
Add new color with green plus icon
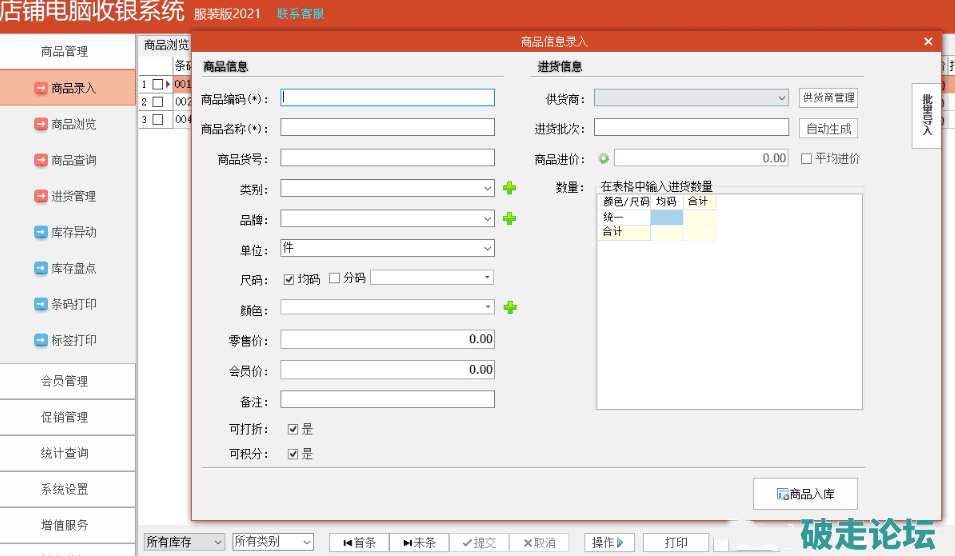[x=509, y=307]
